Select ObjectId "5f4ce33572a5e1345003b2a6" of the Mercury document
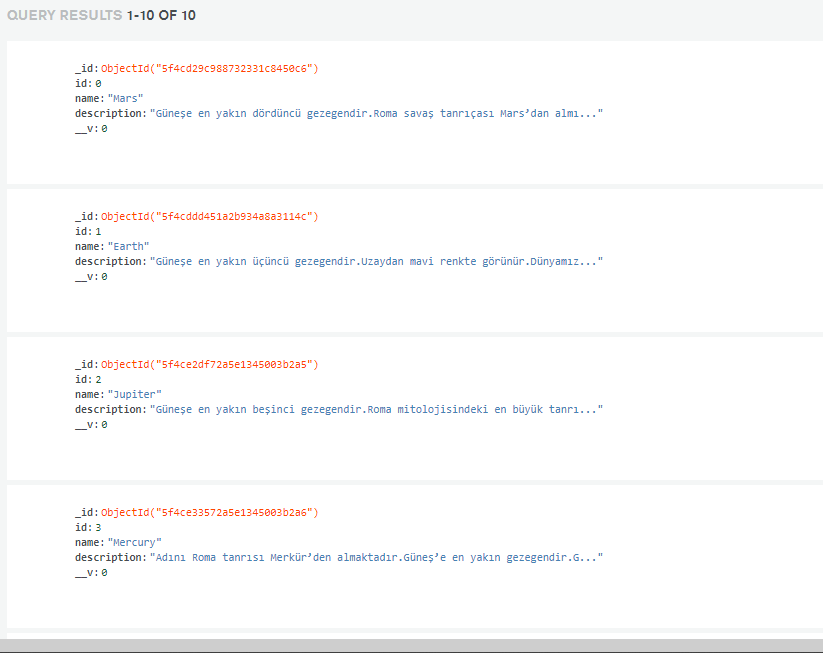Image resolution: width=823 pixels, height=653 pixels. 209,512
